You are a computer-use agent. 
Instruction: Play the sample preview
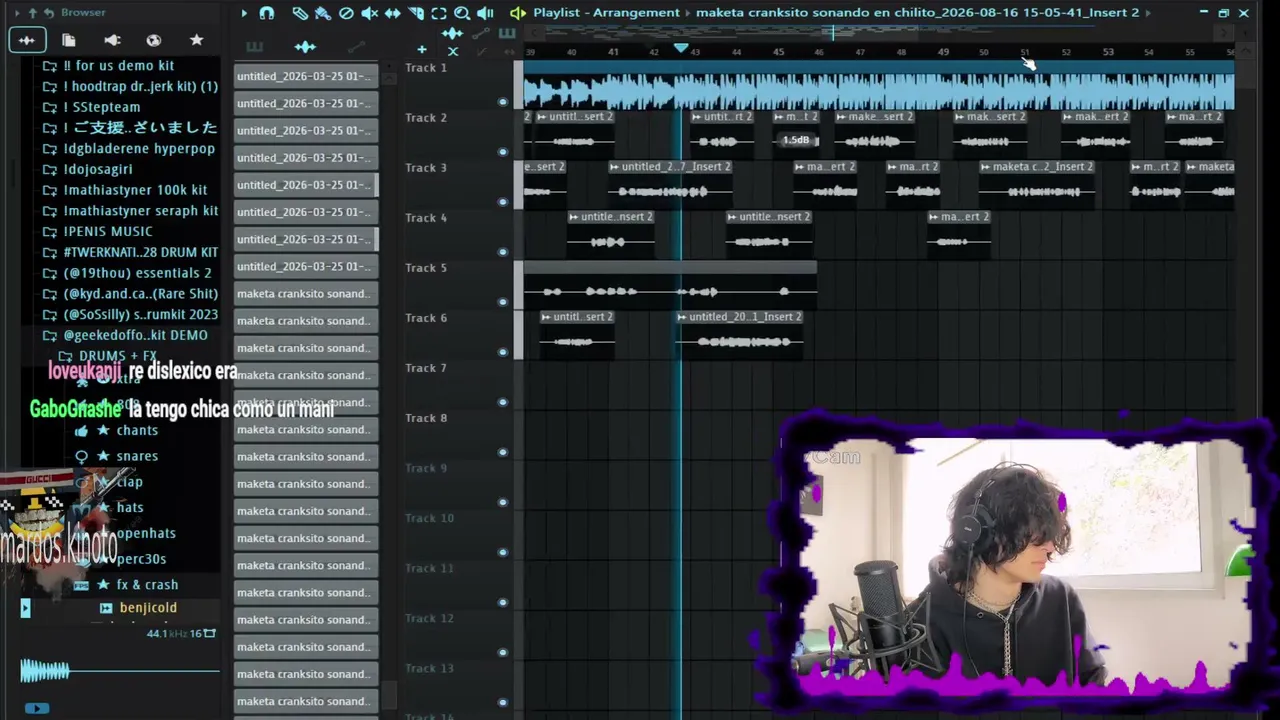point(36,708)
